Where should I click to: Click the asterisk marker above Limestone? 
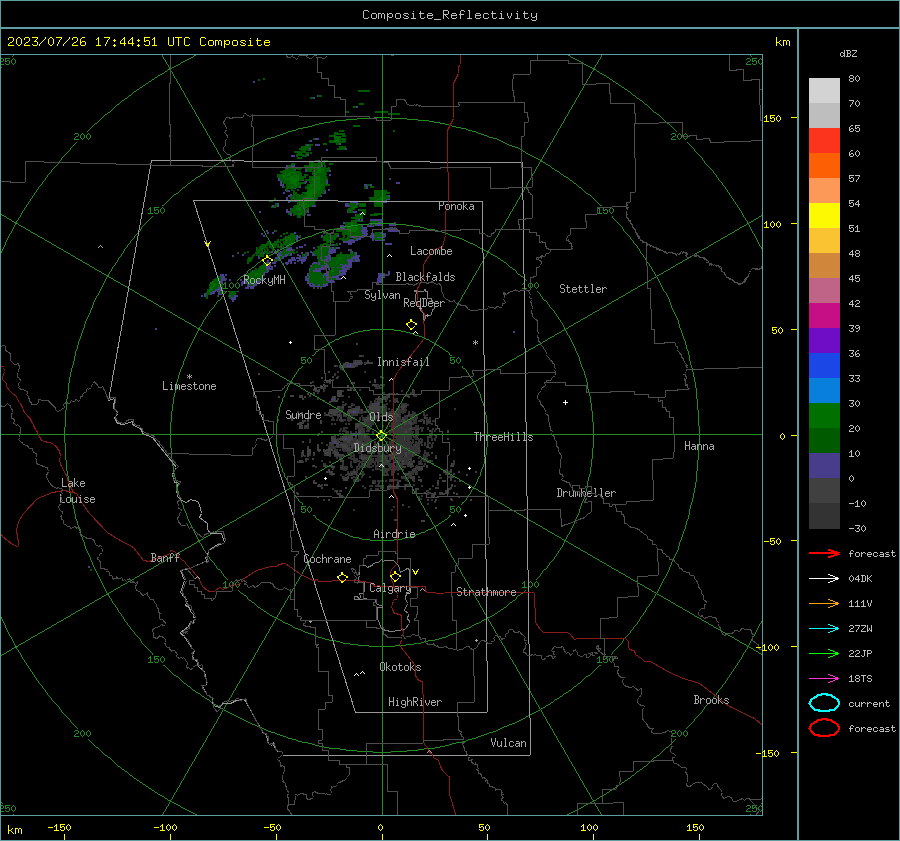[x=189, y=377]
